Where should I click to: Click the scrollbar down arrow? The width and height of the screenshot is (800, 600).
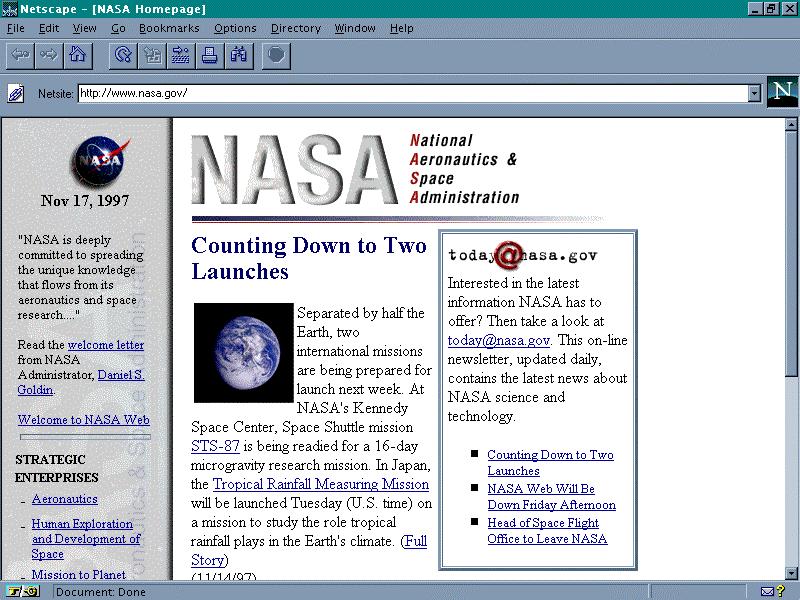click(x=791, y=573)
